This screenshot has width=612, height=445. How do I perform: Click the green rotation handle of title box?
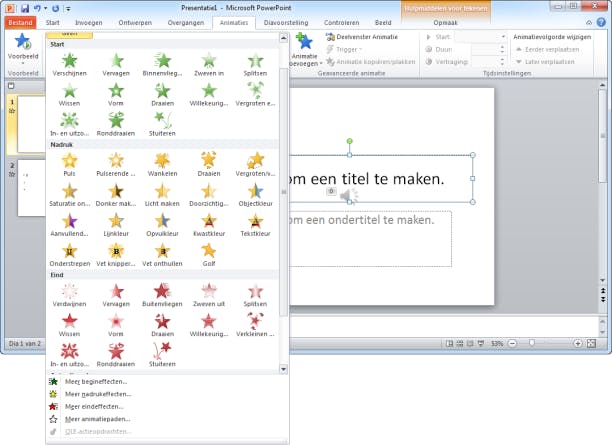[x=350, y=141]
